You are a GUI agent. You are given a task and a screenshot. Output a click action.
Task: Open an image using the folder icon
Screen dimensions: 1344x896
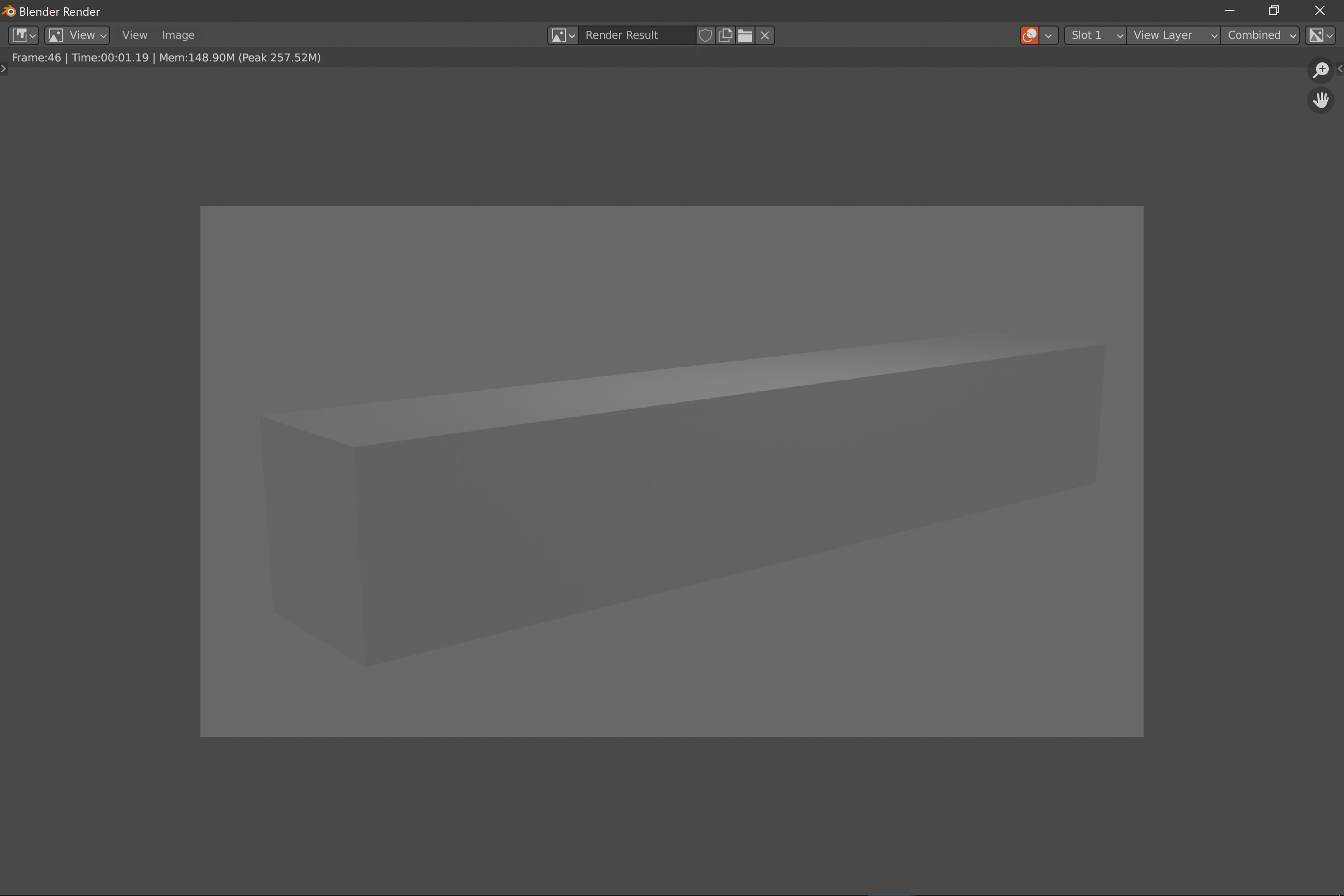tap(745, 35)
